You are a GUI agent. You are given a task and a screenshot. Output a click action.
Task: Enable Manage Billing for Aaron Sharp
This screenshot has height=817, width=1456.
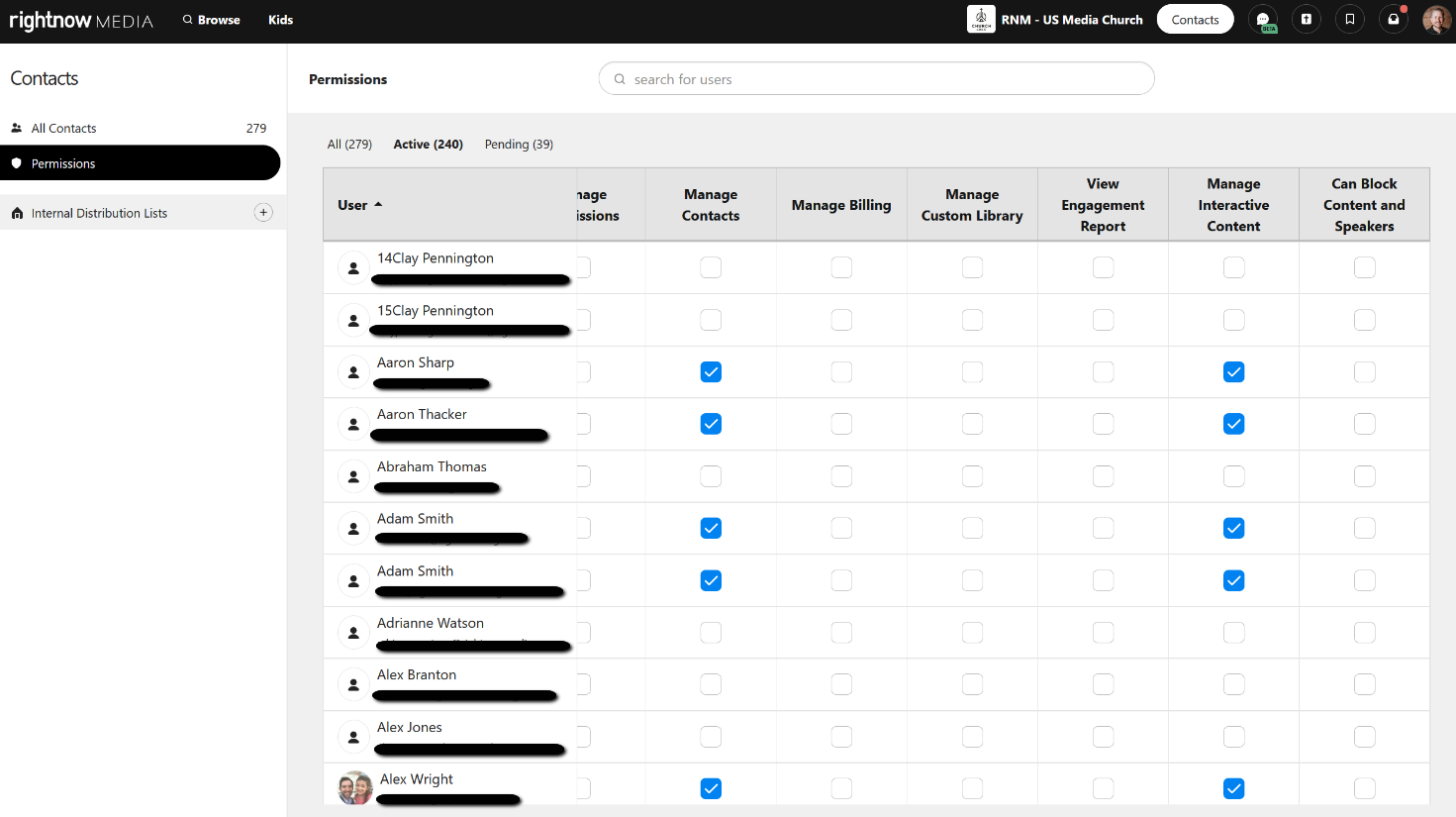(841, 371)
